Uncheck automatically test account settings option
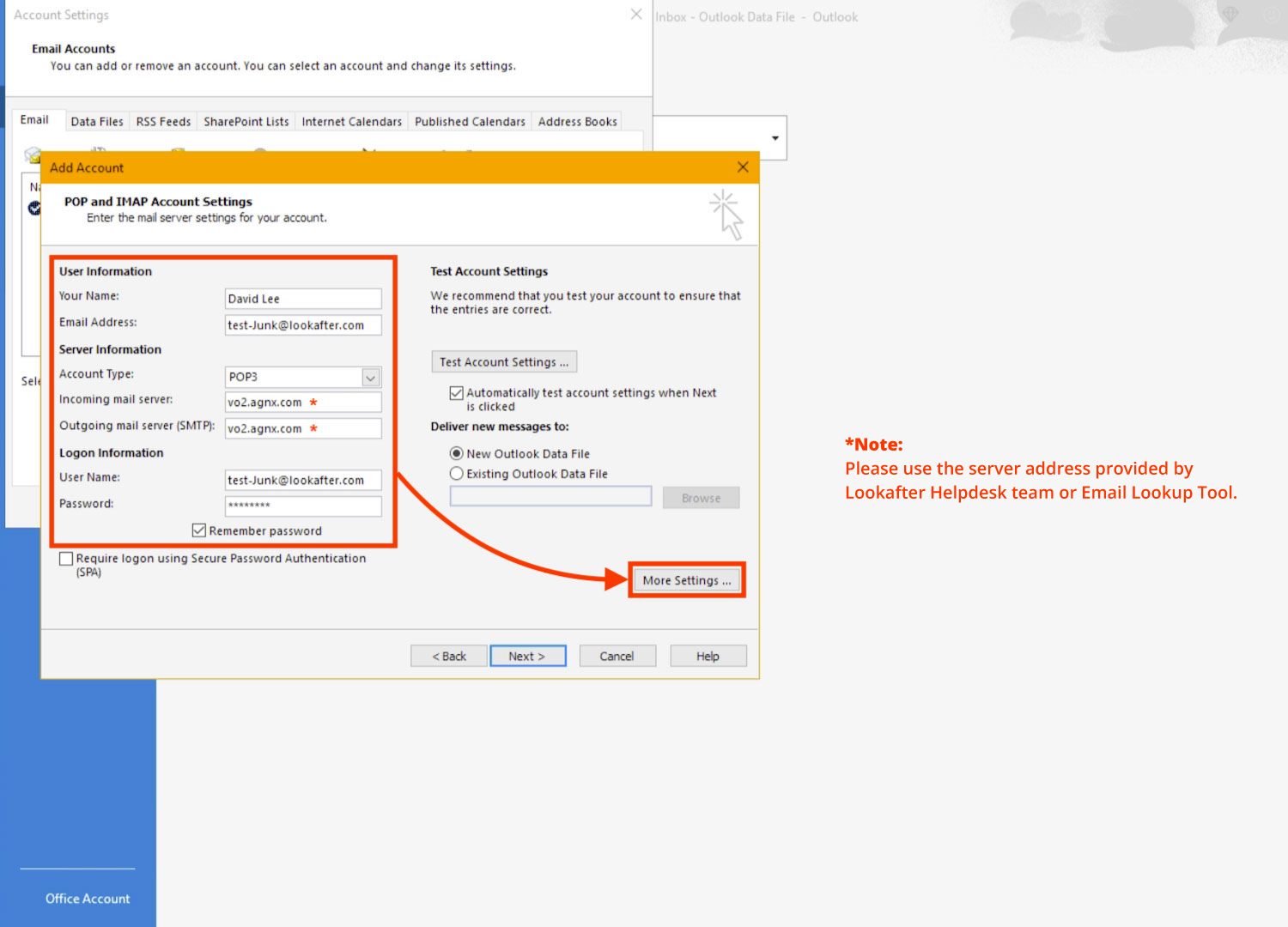Screen dimensions: 1288x927 coord(457,393)
